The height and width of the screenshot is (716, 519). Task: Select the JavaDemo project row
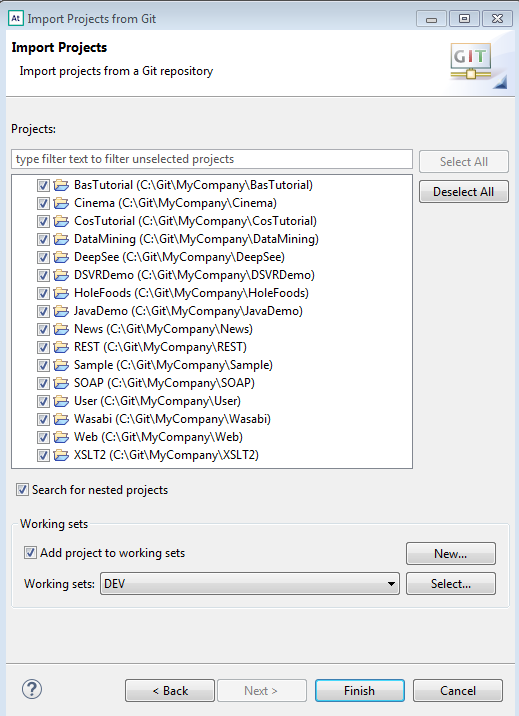[x=188, y=311]
